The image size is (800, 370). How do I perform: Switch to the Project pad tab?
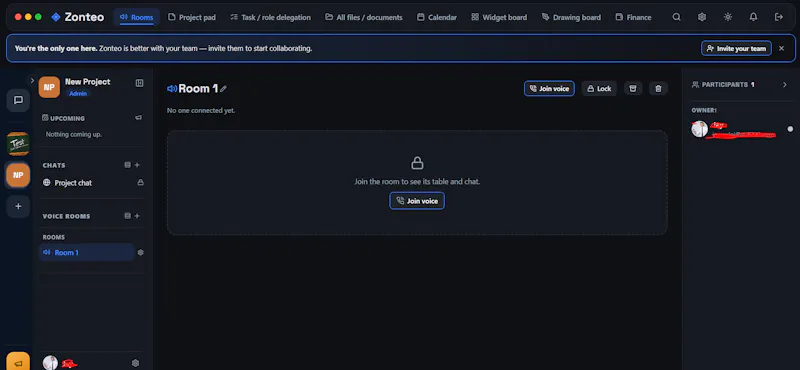192,17
